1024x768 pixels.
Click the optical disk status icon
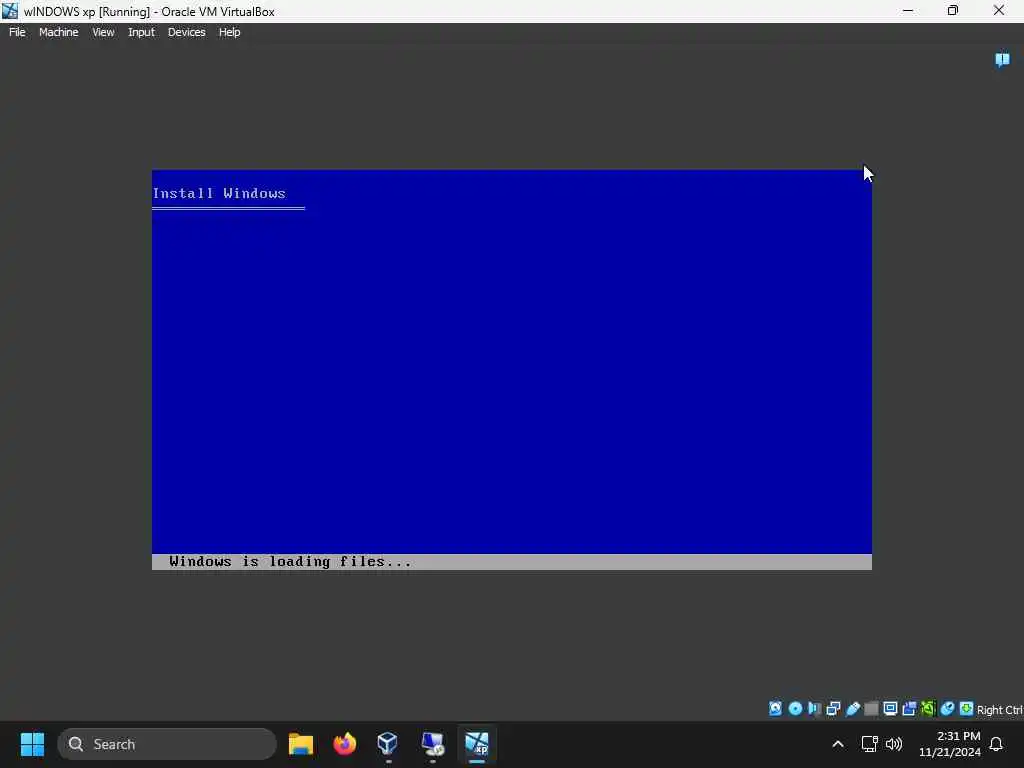[795, 709]
